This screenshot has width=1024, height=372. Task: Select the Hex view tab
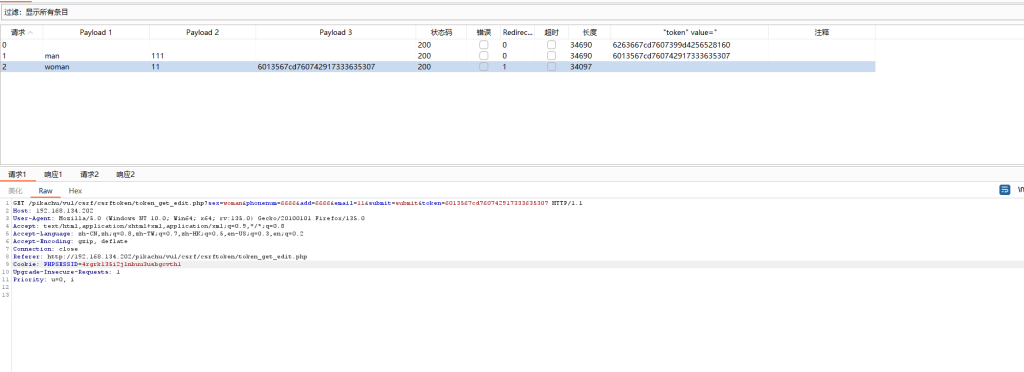[76, 191]
